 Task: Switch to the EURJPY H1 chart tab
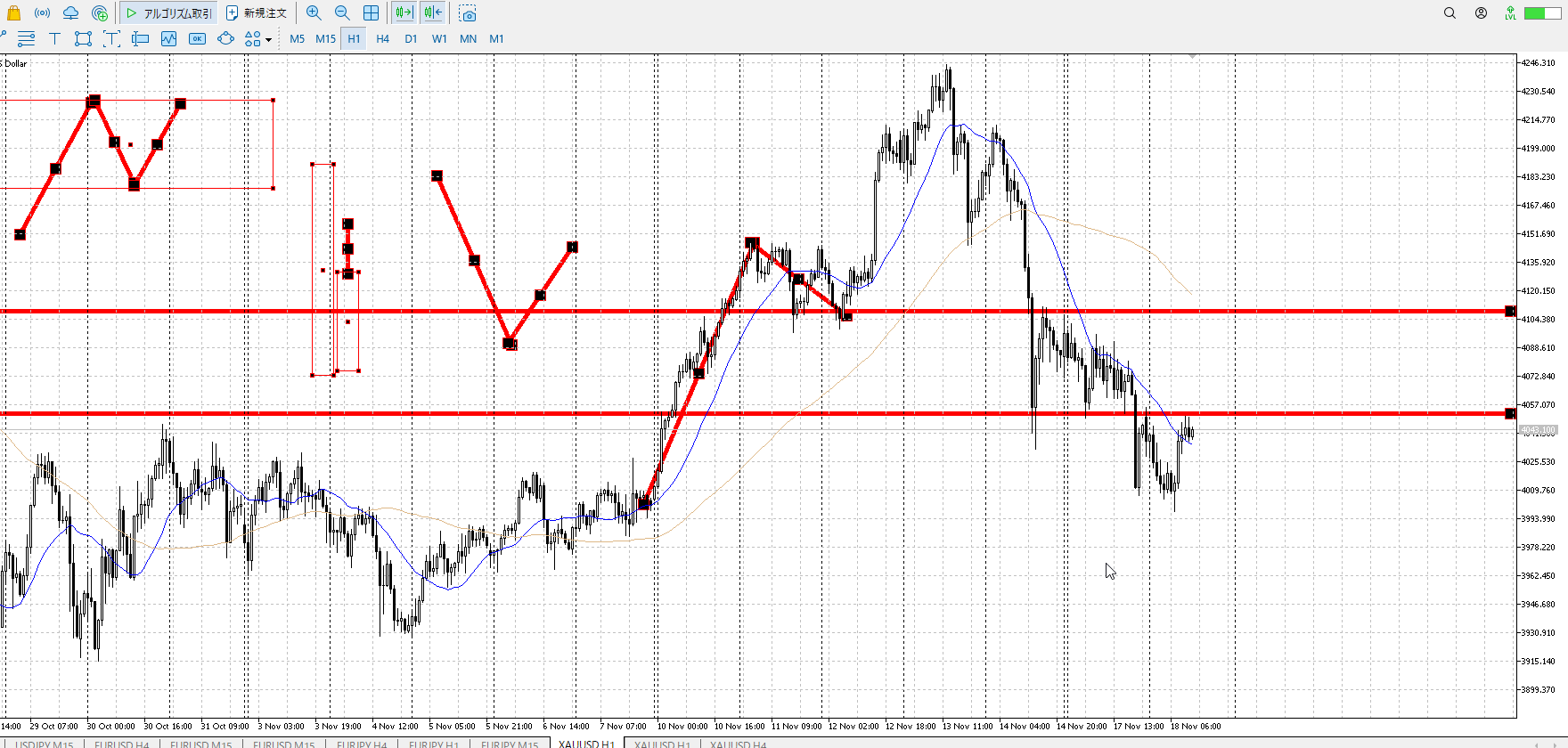[434, 744]
